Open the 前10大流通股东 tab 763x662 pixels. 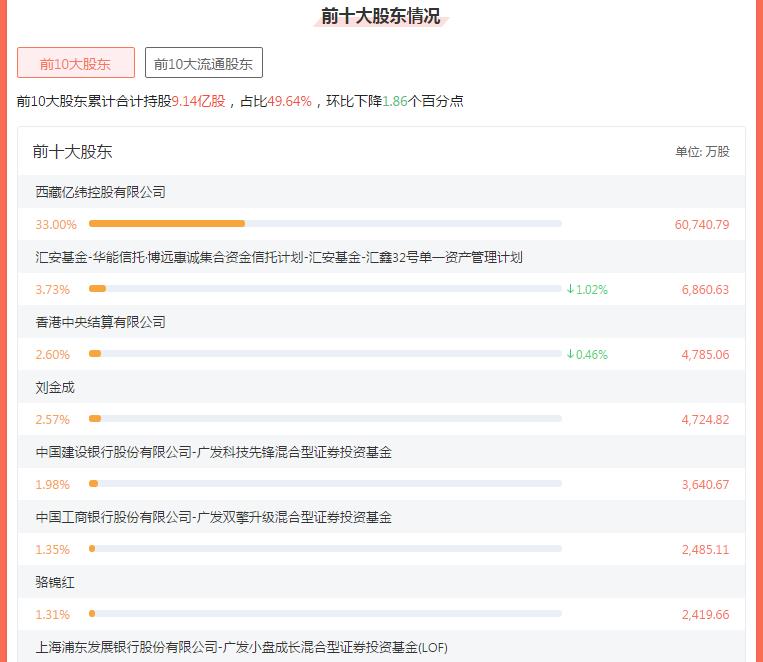pyautogui.click(x=203, y=63)
